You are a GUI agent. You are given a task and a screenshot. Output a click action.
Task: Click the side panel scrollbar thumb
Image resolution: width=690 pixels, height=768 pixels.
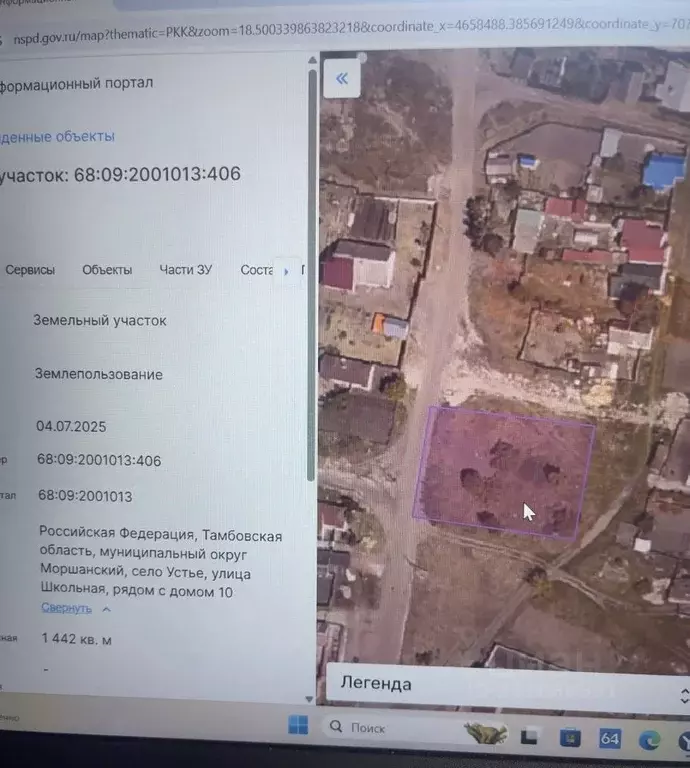(311, 274)
